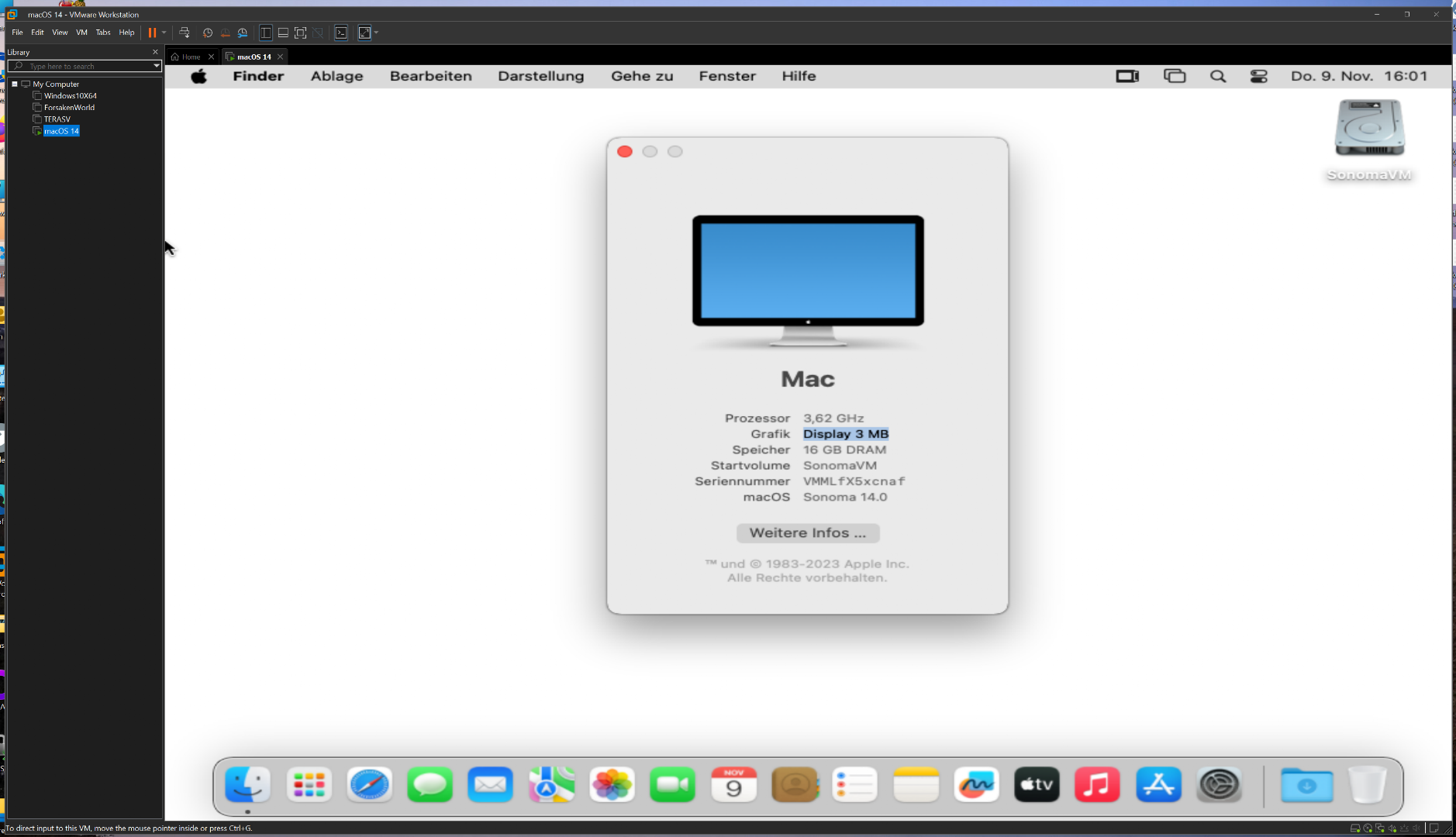Close the Library panel
Image resolution: width=1456 pixels, height=837 pixels.
(x=155, y=52)
